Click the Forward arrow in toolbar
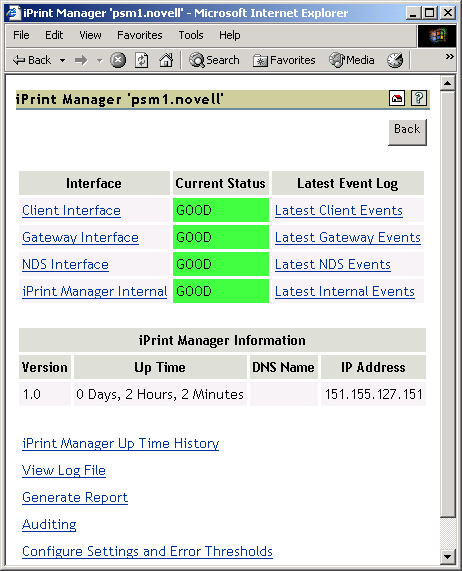 82,60
